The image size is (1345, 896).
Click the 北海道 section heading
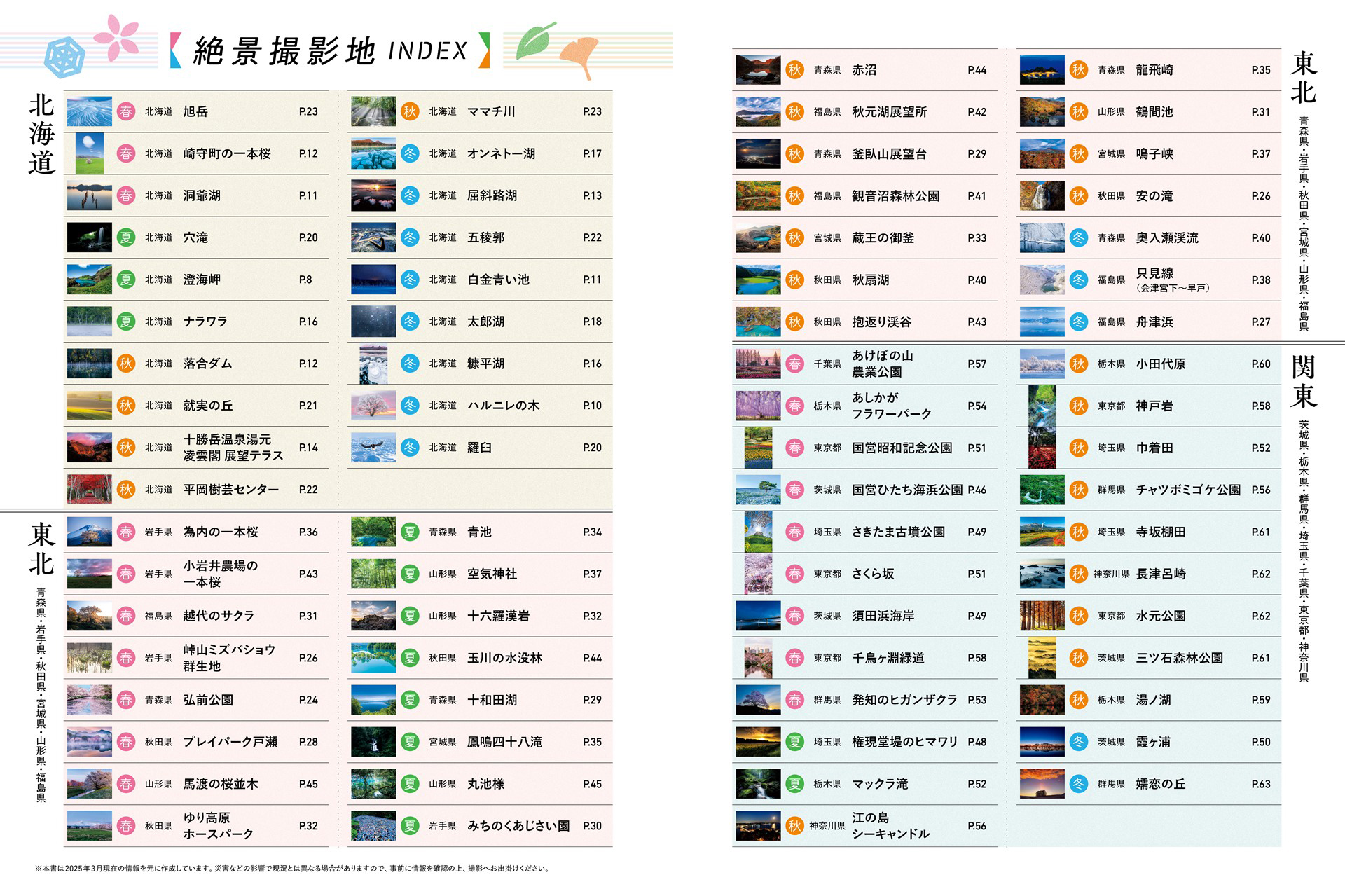41,134
